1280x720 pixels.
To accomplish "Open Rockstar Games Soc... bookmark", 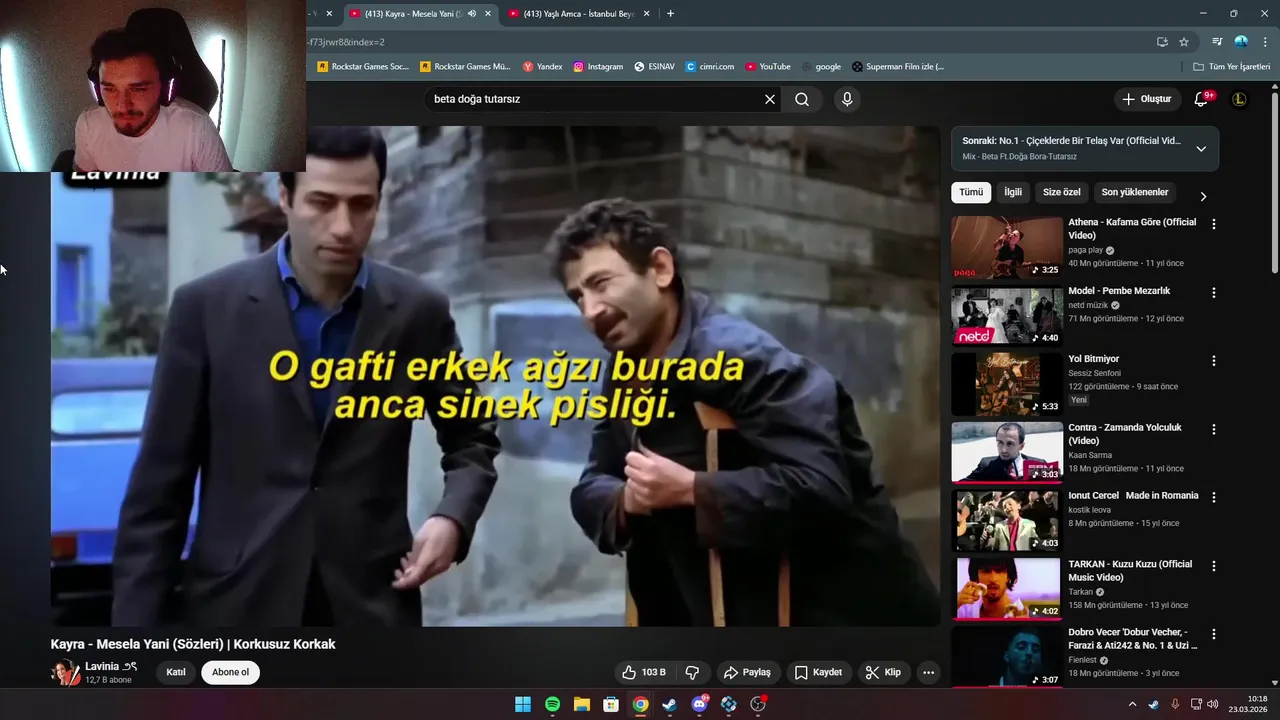I will click(x=363, y=67).
